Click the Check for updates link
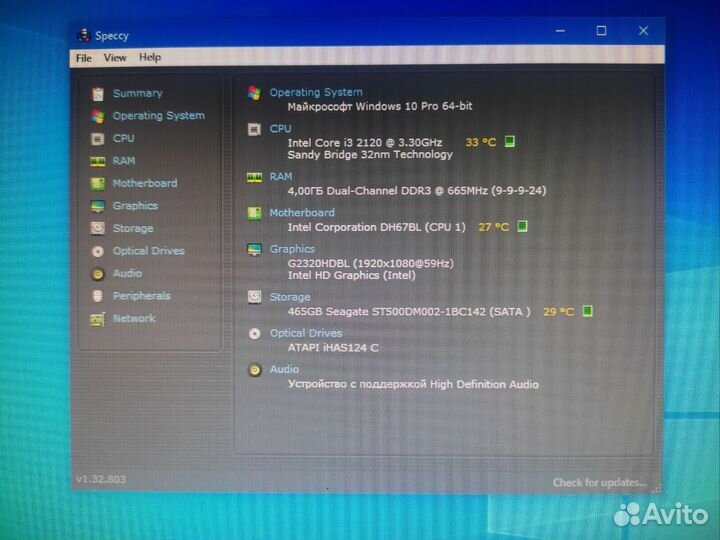The height and width of the screenshot is (540, 720). (600, 483)
